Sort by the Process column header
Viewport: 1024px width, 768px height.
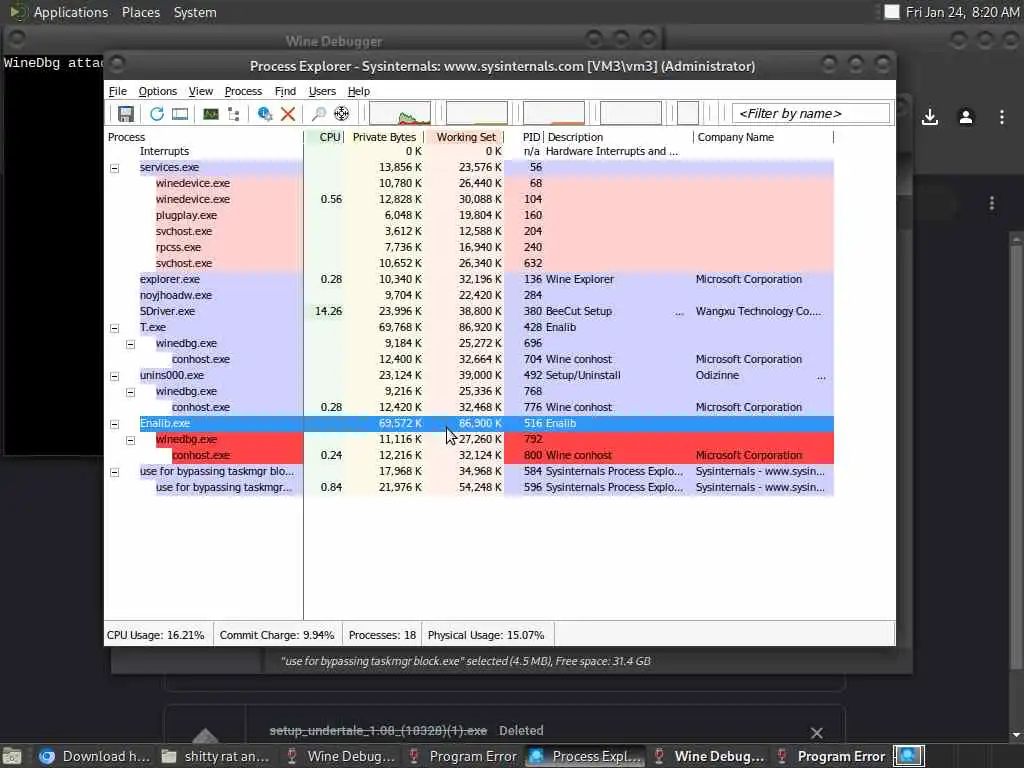point(204,137)
